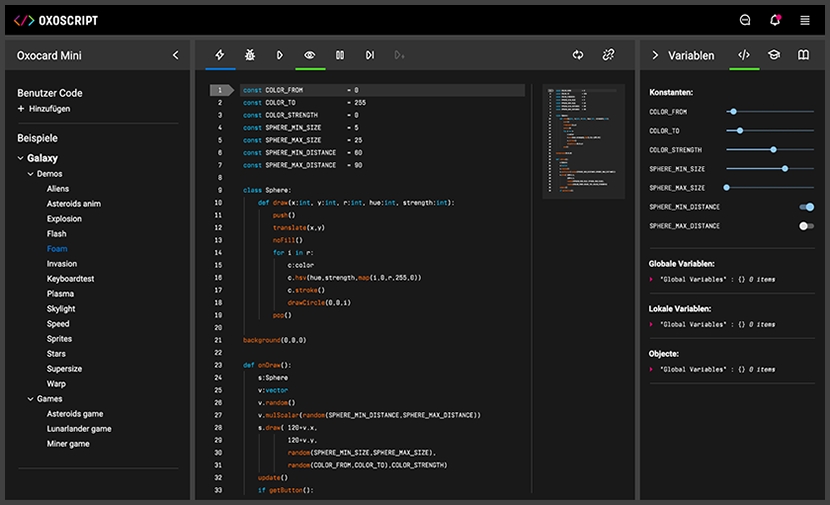Click the chain link connect icon

coord(608,55)
